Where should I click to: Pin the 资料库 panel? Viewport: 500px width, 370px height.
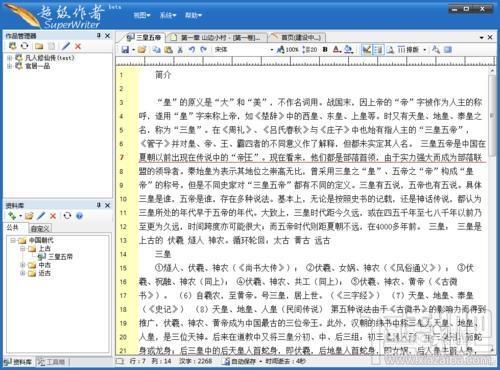[x=99, y=205]
